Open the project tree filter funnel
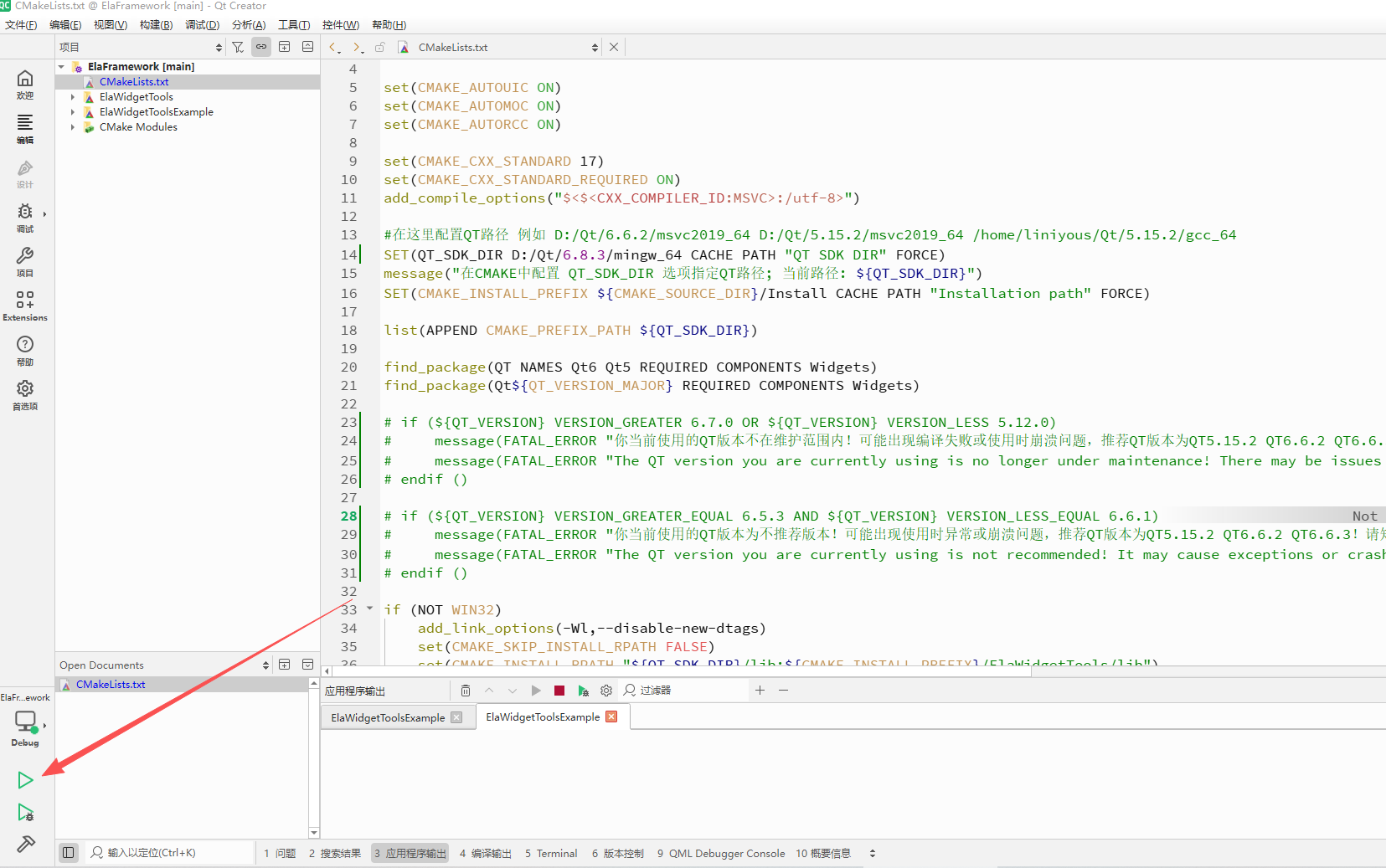The image size is (1386, 868). tap(238, 47)
